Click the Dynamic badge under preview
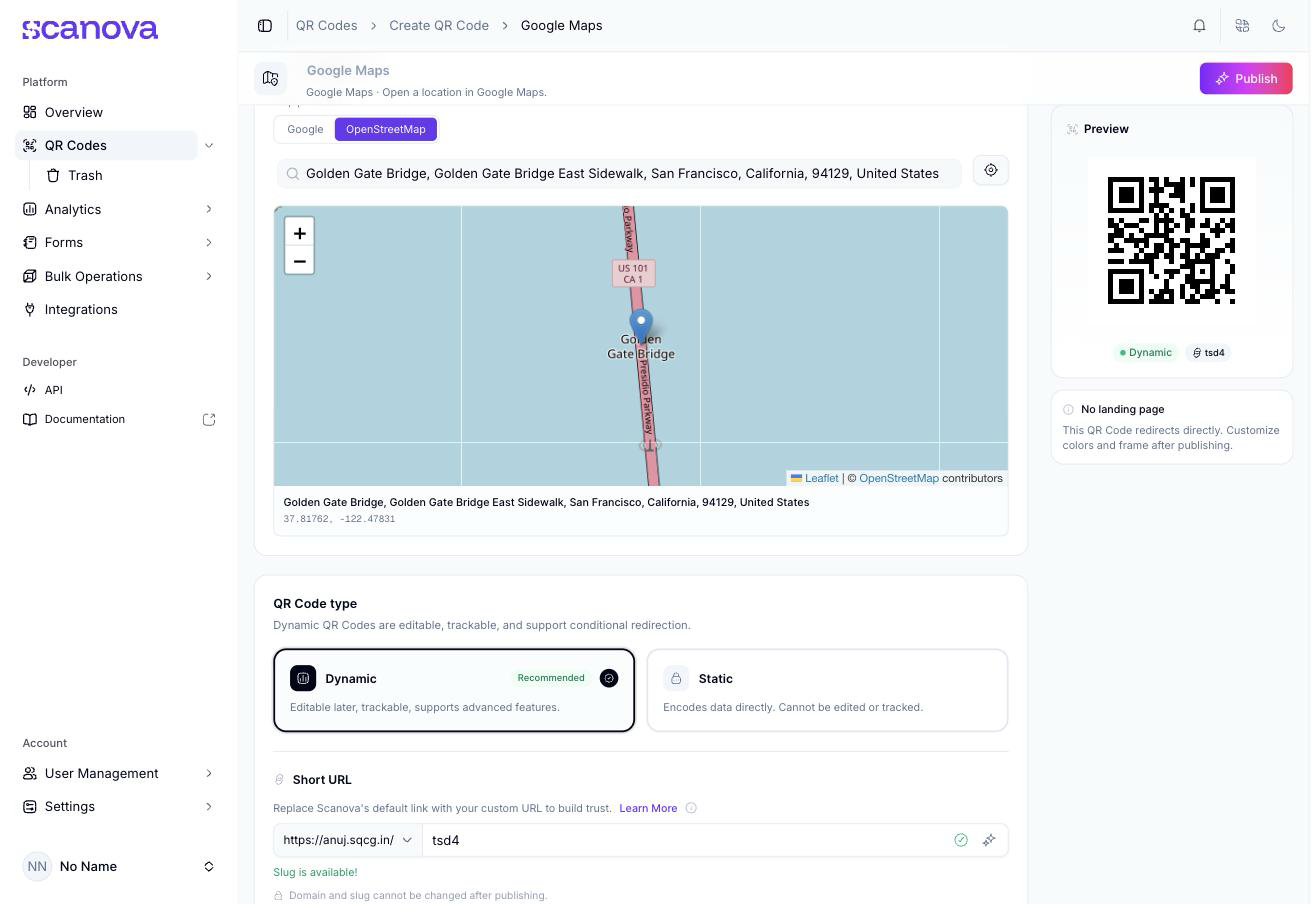This screenshot has height=904, width=1316. click(1146, 353)
